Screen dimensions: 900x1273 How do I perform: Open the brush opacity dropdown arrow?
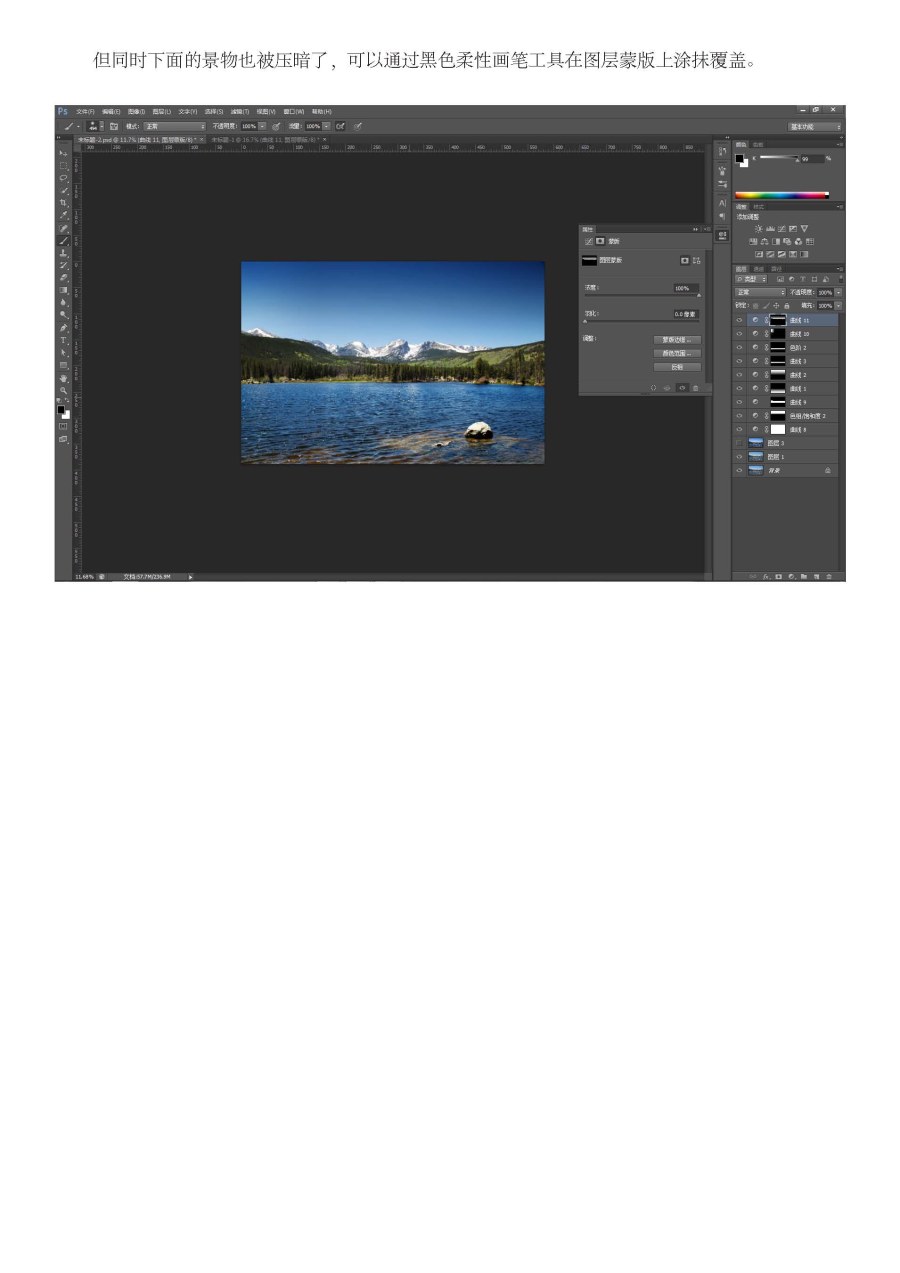coord(263,126)
